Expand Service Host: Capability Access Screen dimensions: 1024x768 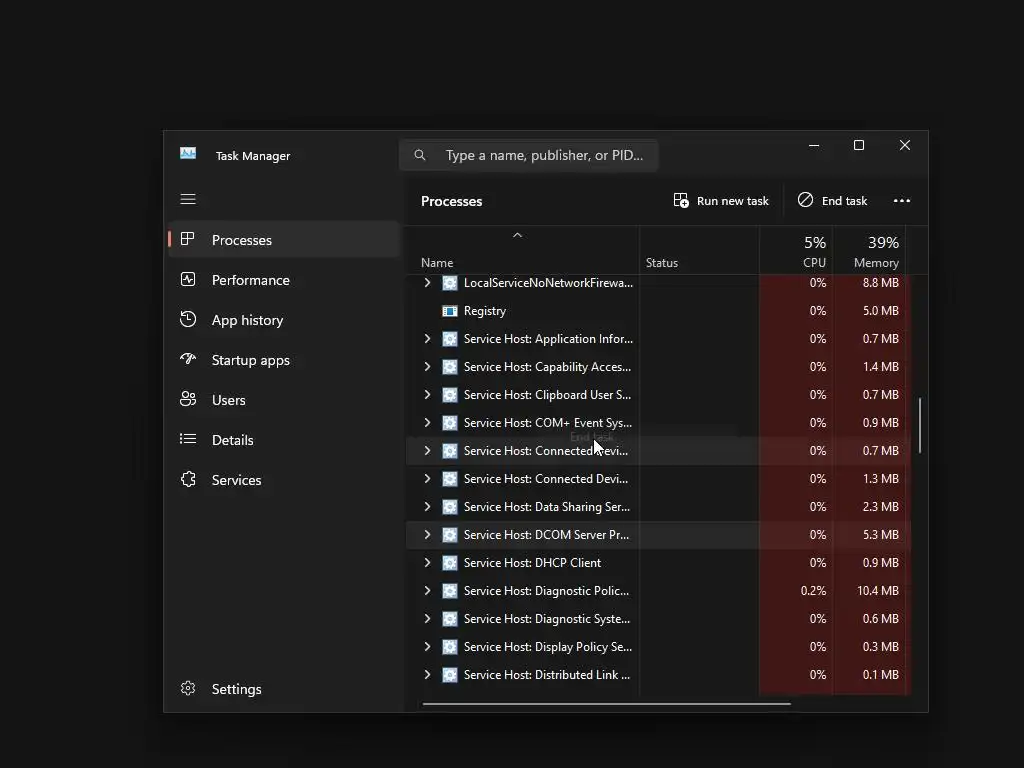pyautogui.click(x=427, y=366)
